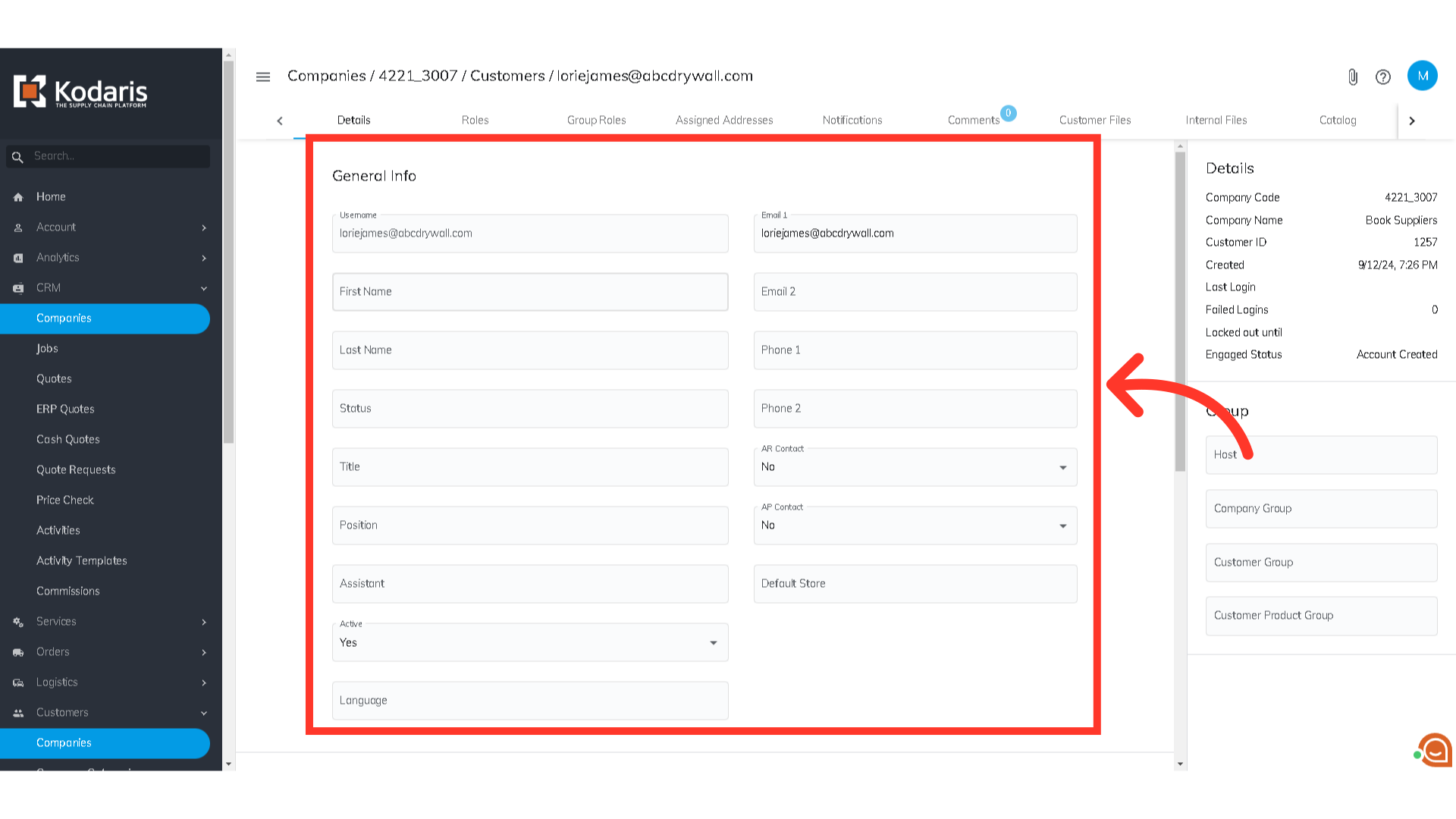Image resolution: width=1456 pixels, height=819 pixels.
Task: Open the chat support widget icon
Action: (1435, 750)
